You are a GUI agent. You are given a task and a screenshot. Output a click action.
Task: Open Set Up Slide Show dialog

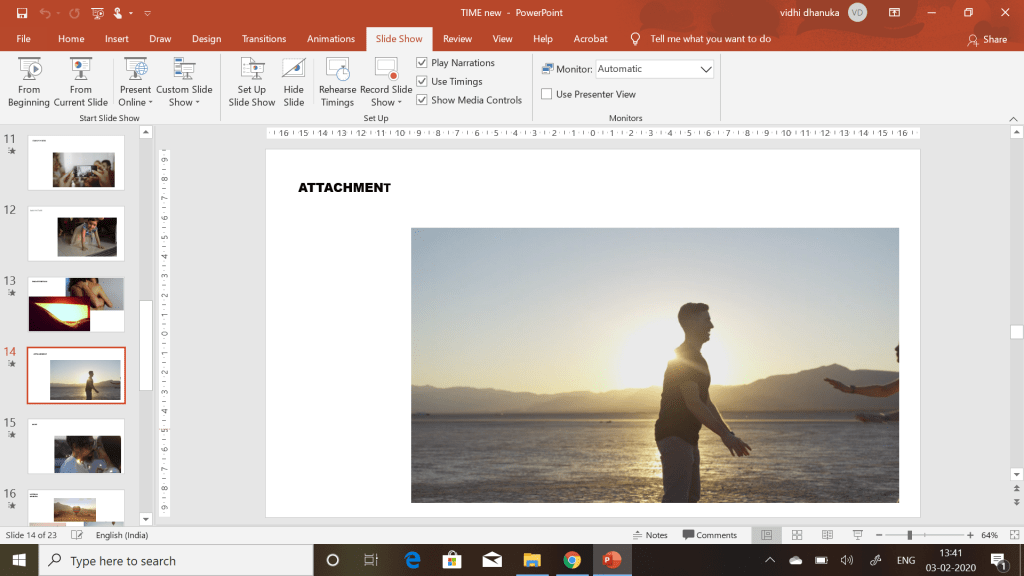point(251,81)
